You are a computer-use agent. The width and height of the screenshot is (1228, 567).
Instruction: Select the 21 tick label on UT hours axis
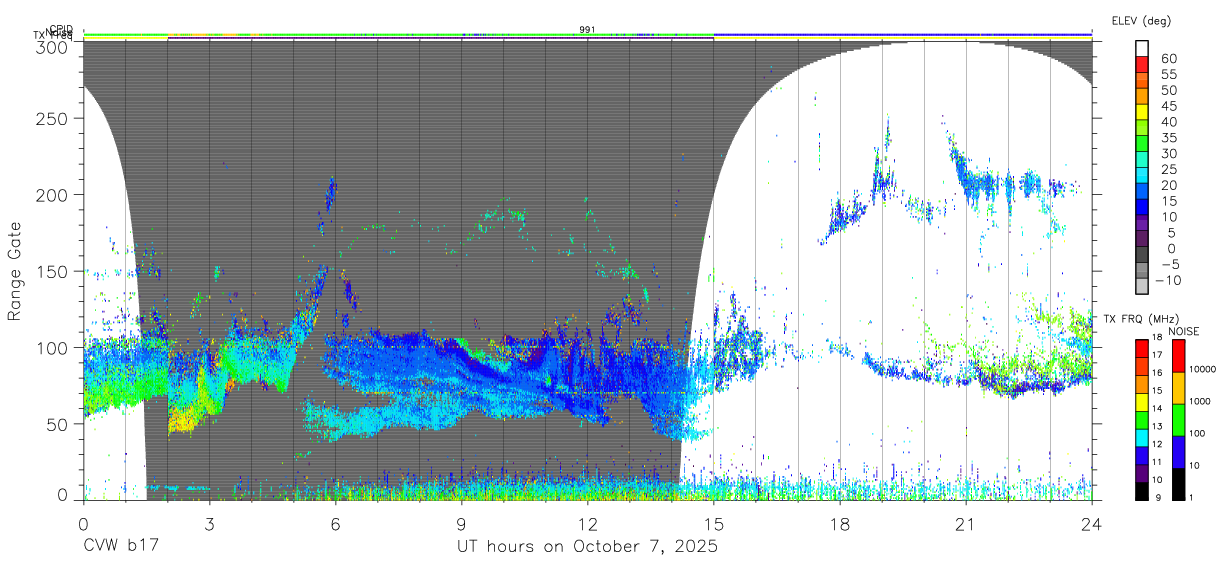966,524
